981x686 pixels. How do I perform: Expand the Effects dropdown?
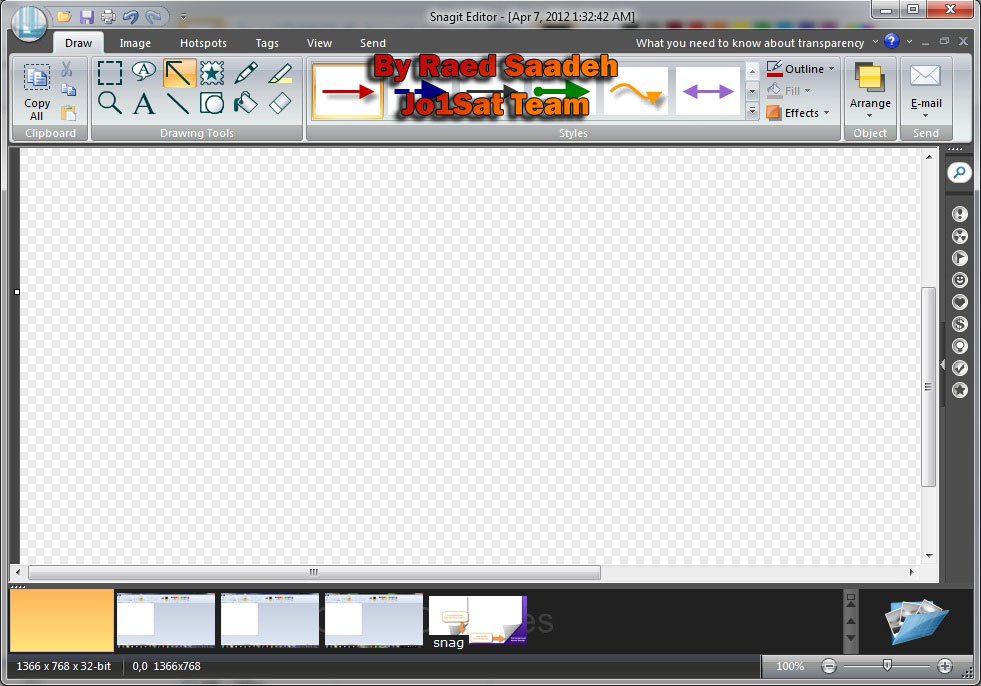[x=799, y=113]
